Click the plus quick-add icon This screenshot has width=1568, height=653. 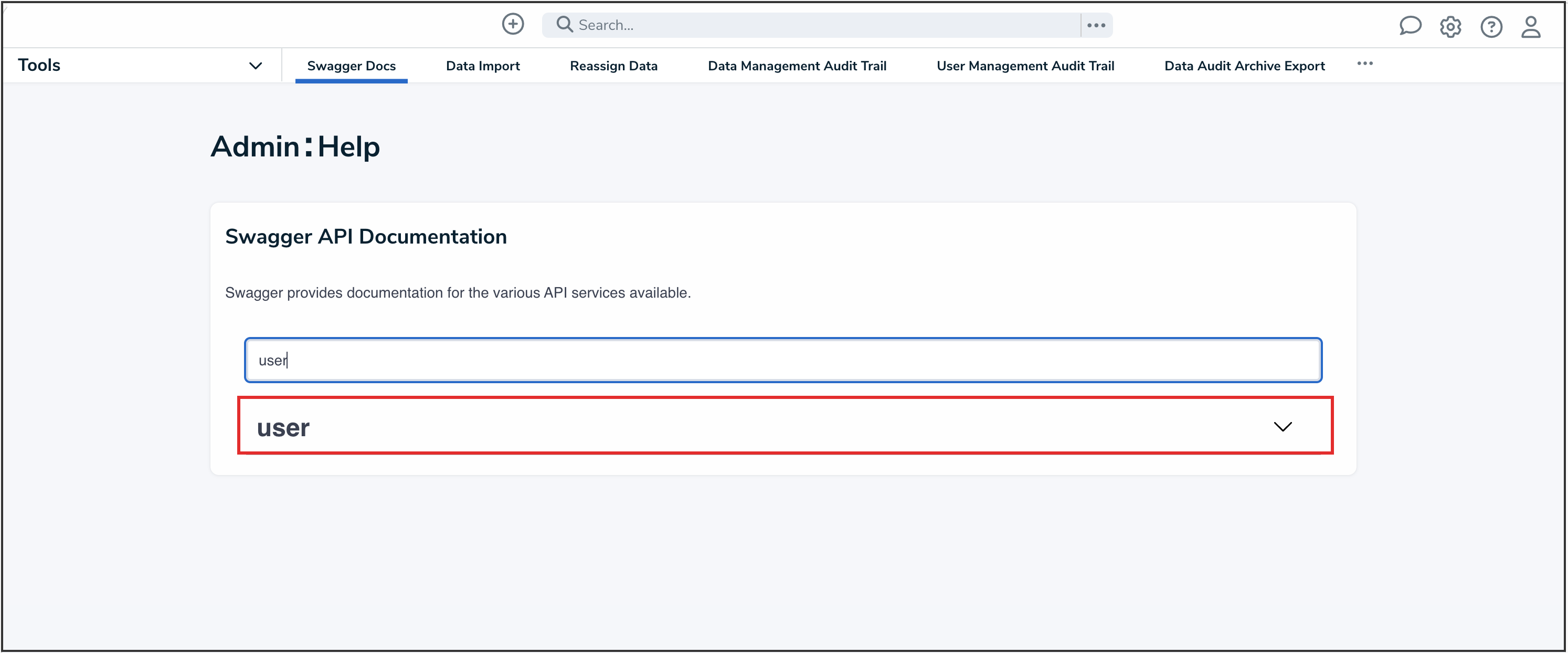pyautogui.click(x=513, y=24)
